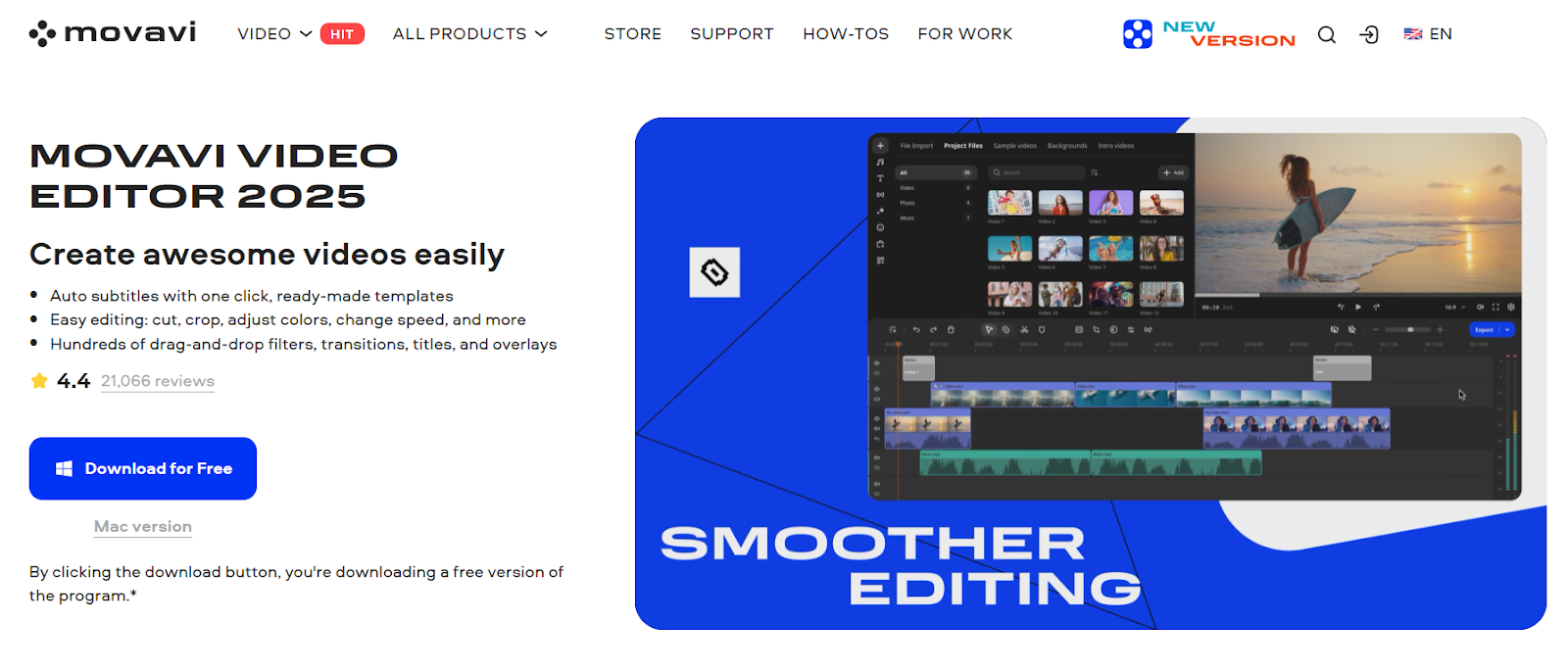Screen dimensions: 1568x671
Task: Select the All category in the media bin
Action: [x=934, y=172]
